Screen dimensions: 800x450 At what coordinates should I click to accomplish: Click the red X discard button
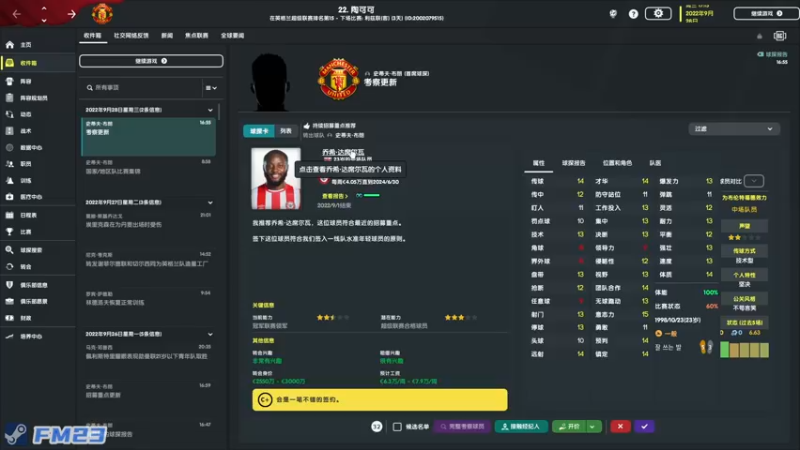620,427
